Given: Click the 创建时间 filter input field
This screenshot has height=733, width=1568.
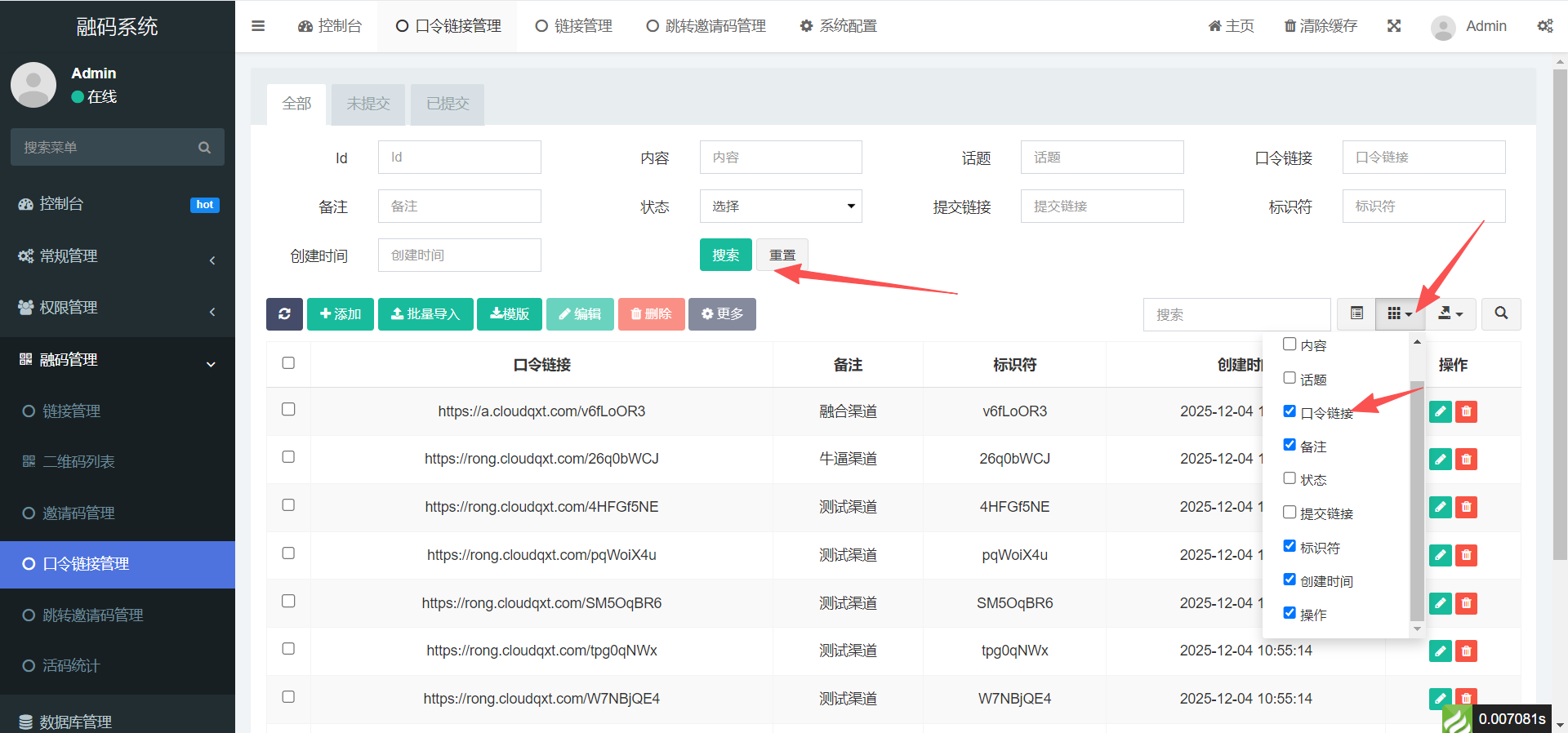Looking at the screenshot, I should (x=459, y=255).
